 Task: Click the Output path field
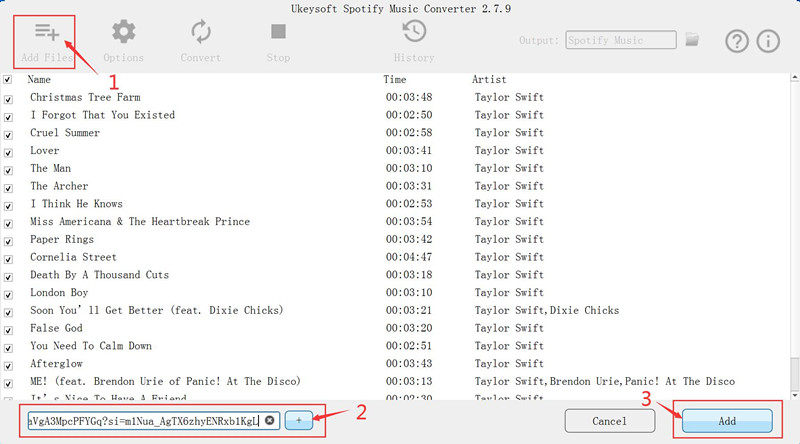click(x=621, y=40)
